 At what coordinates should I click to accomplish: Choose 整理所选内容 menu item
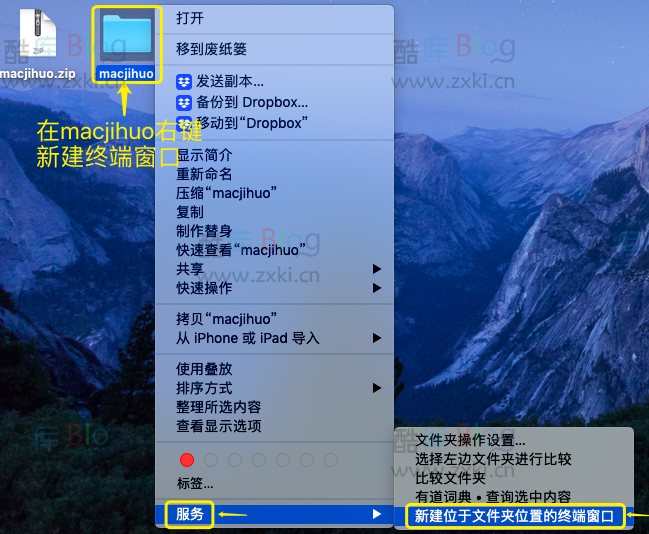click(274, 407)
